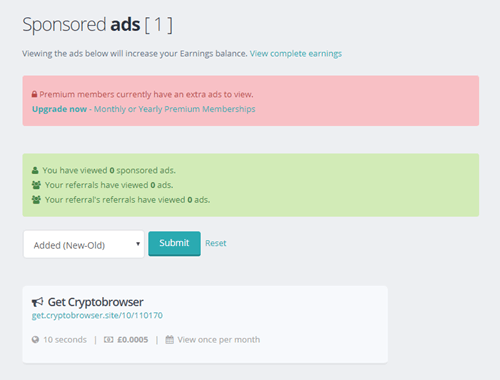The height and width of the screenshot is (380, 500).
Task: Click the megaphone icon by Get Cryptobrowser
Action: coord(38,302)
